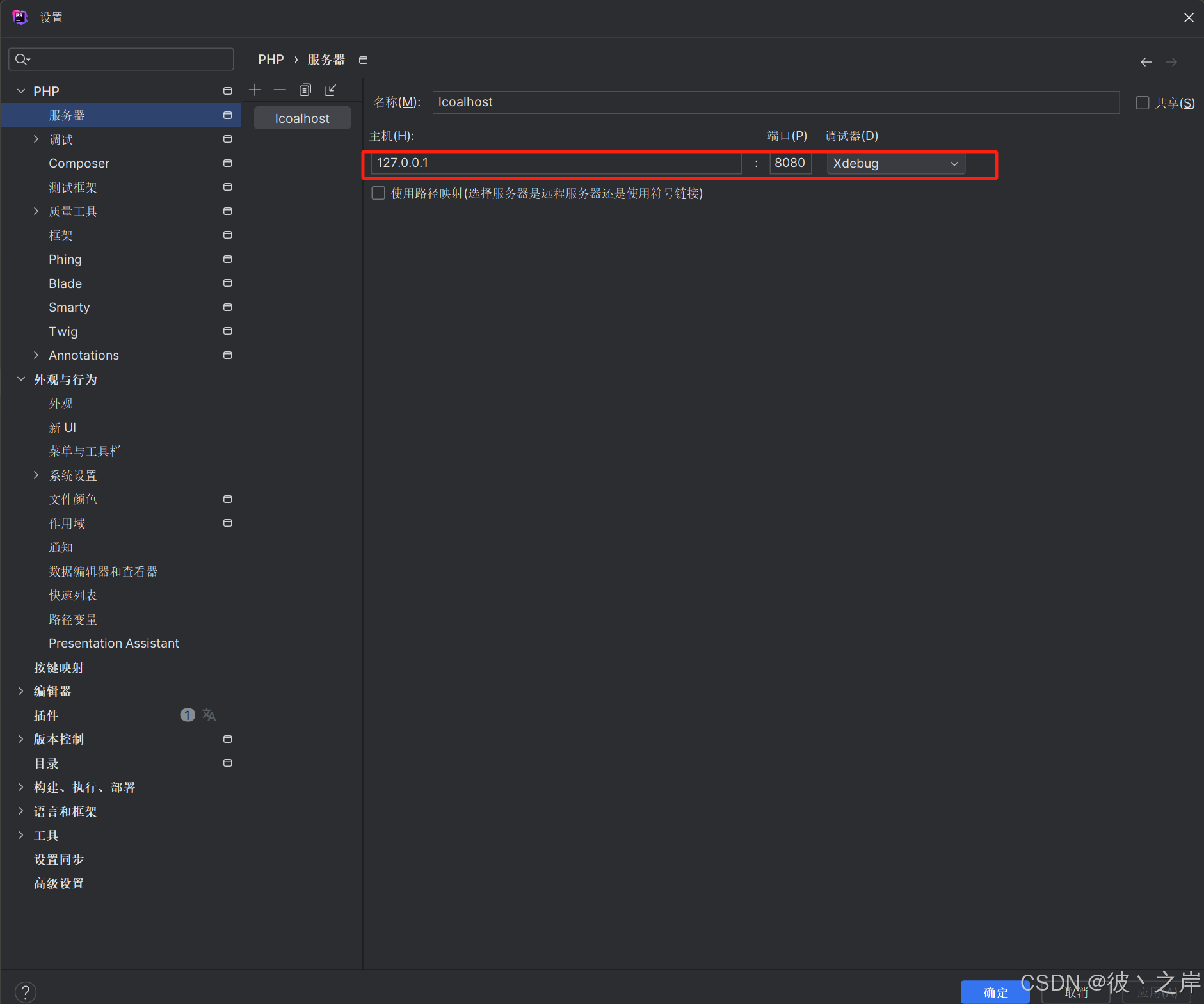Navigate back in settings history
Image resolution: width=1204 pixels, height=1004 pixels.
(x=1146, y=61)
